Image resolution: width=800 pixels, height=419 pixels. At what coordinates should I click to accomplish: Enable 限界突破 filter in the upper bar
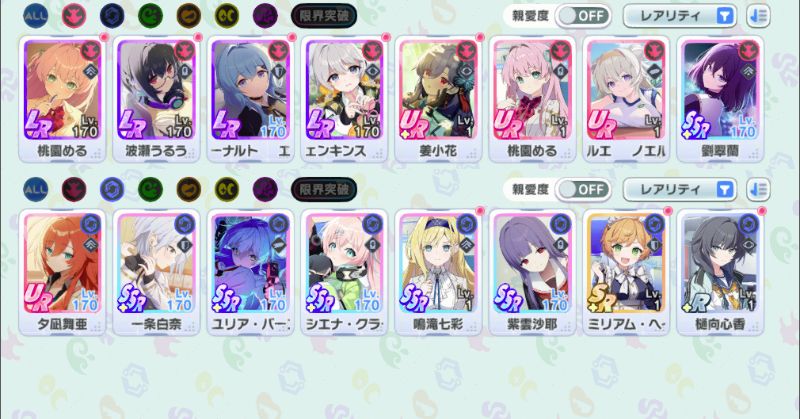[324, 16]
